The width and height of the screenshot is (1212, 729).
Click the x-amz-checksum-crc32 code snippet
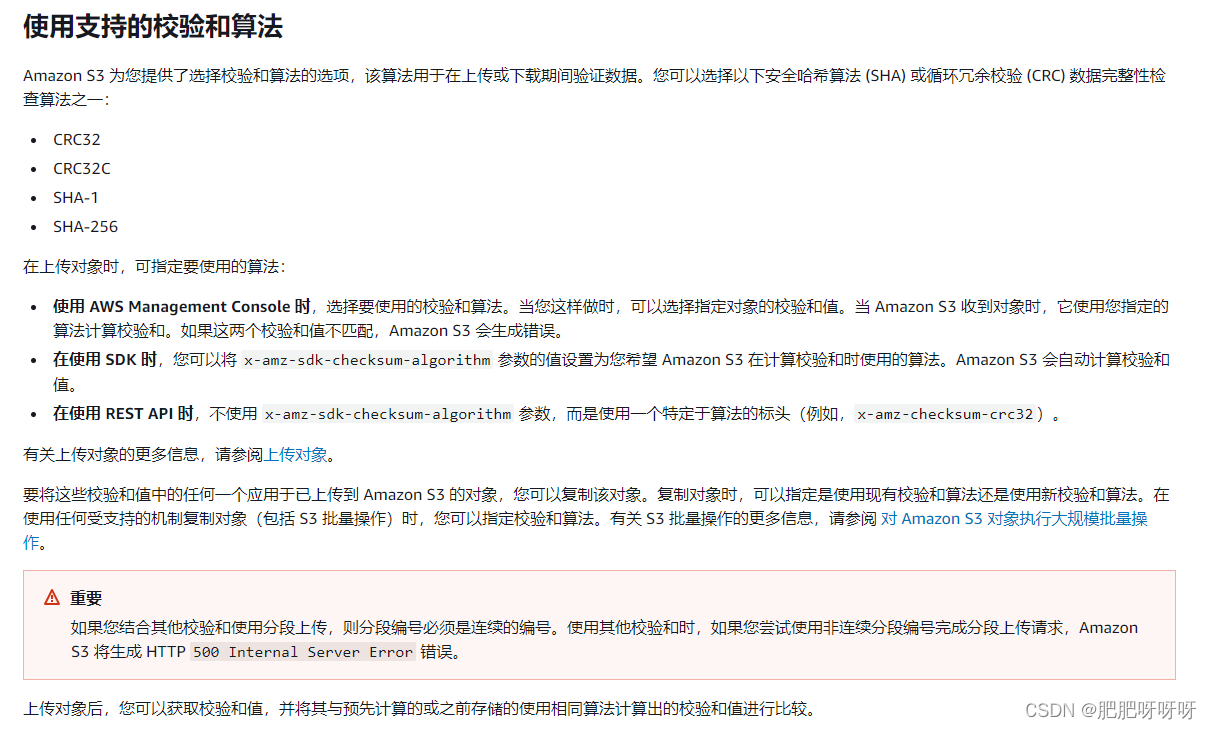tap(945, 413)
